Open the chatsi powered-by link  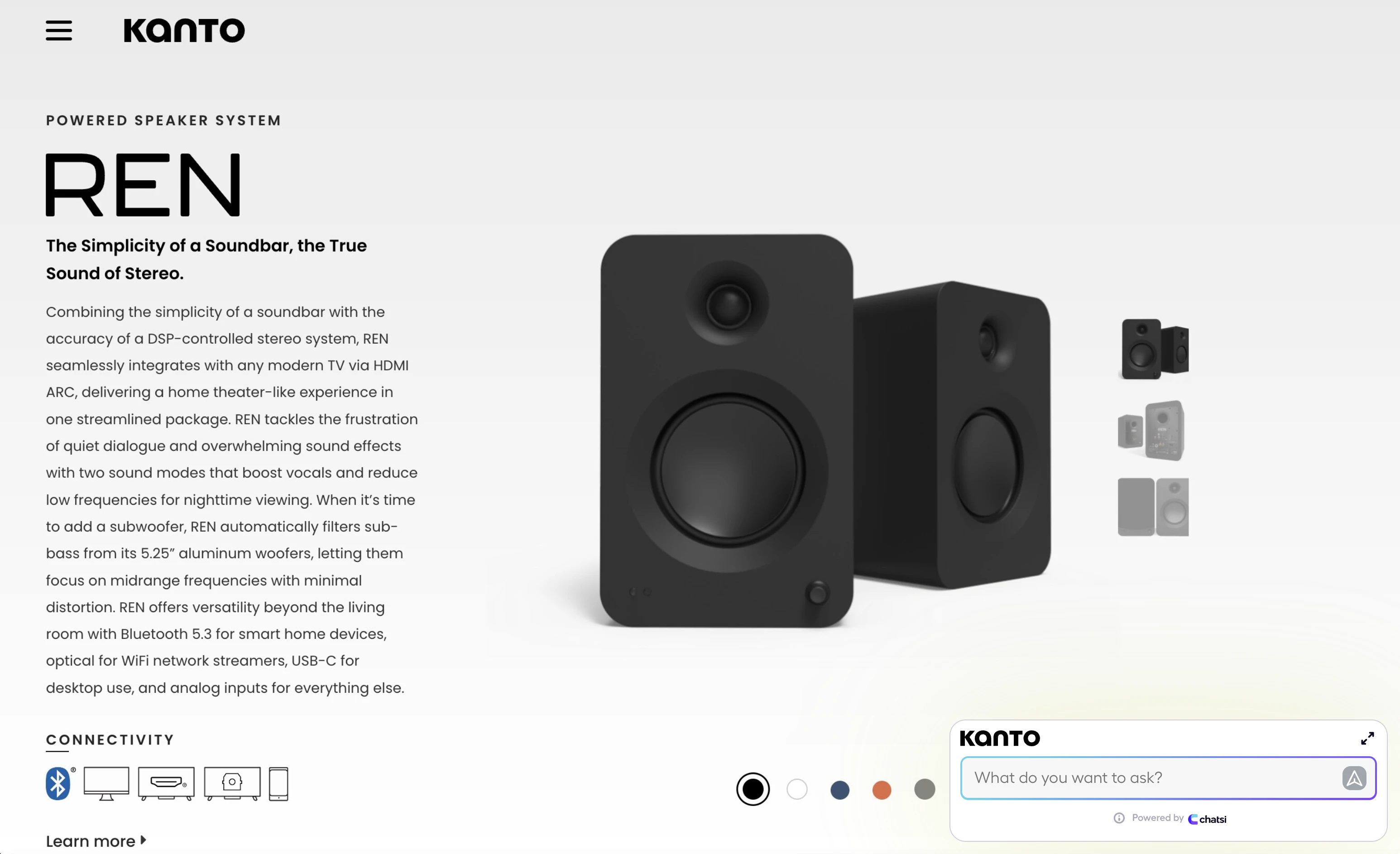click(x=1208, y=819)
